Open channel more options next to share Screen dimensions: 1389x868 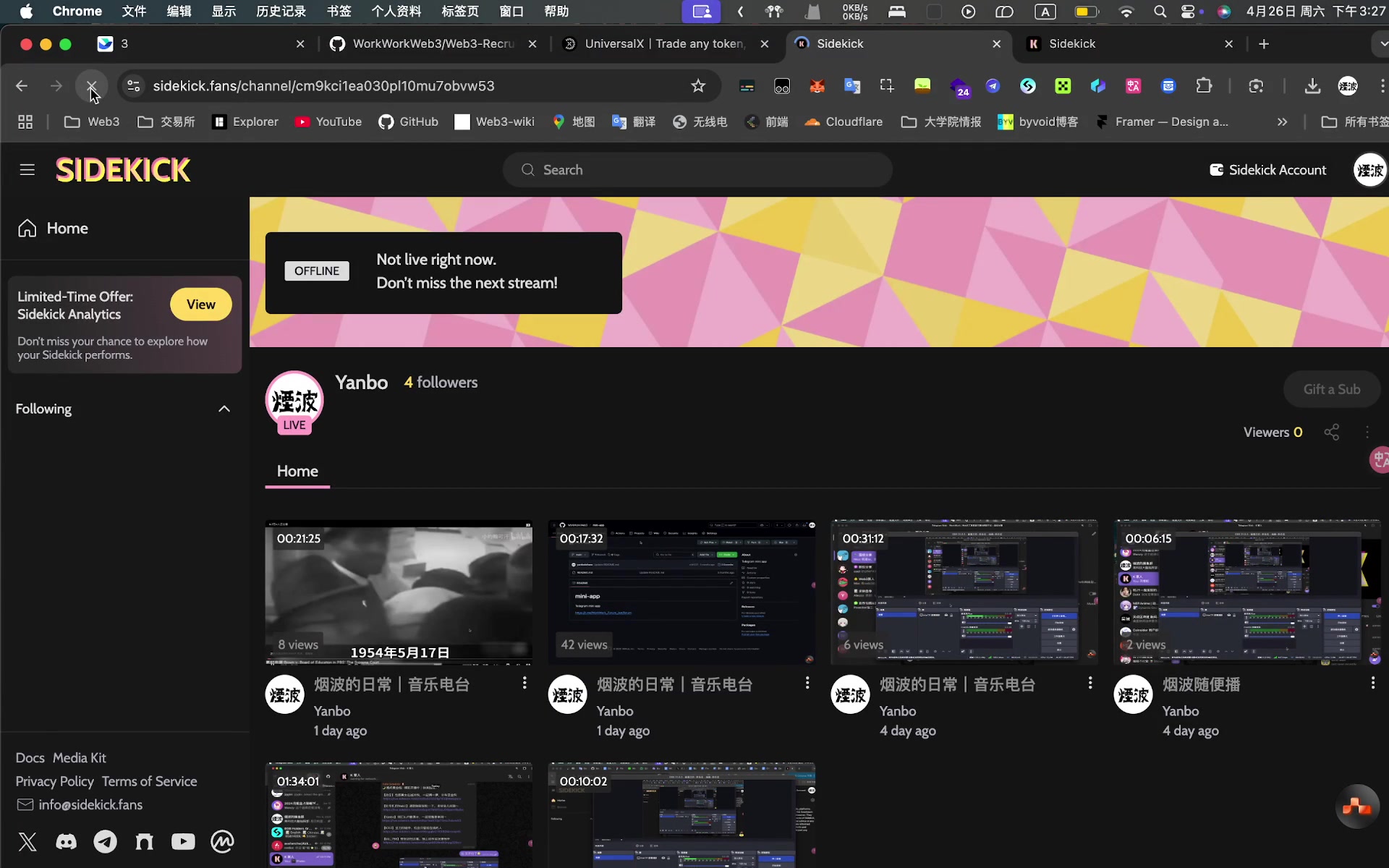[x=1367, y=432]
